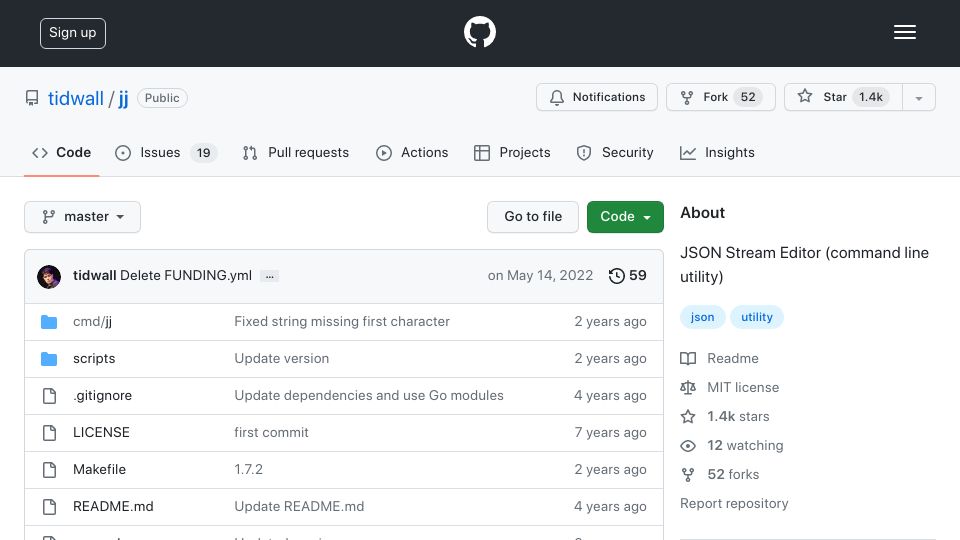Open the tidwall owner link
This screenshot has height=540, width=960.
(76, 98)
